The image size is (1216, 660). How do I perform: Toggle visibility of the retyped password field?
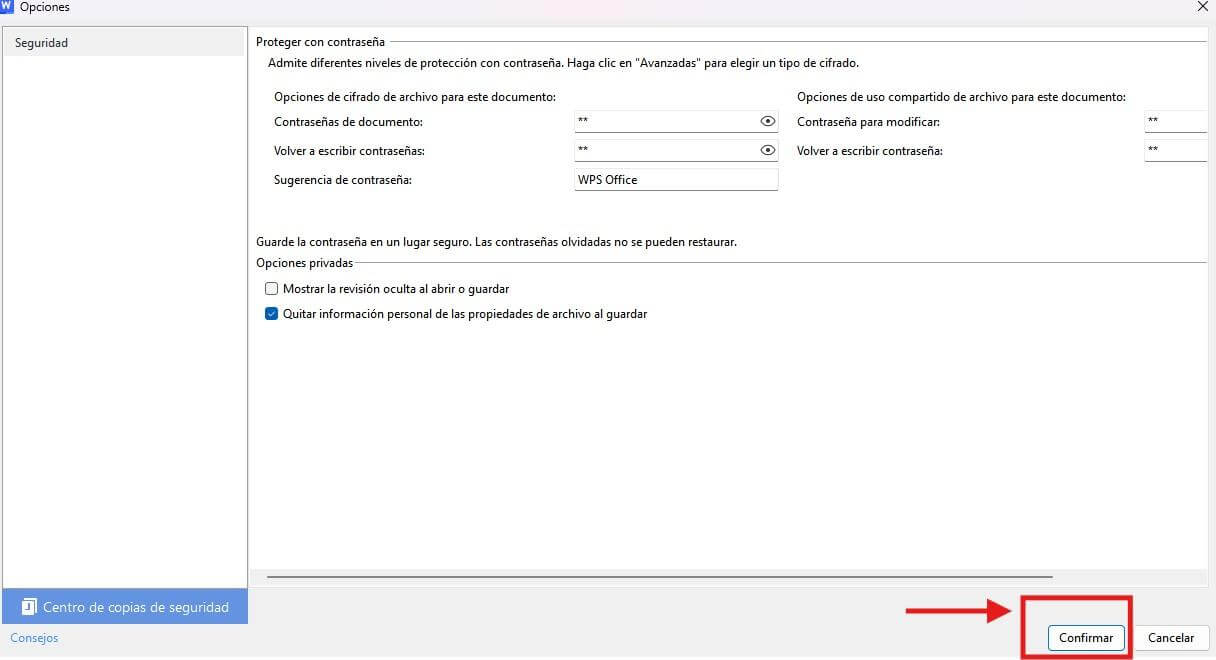(x=767, y=149)
